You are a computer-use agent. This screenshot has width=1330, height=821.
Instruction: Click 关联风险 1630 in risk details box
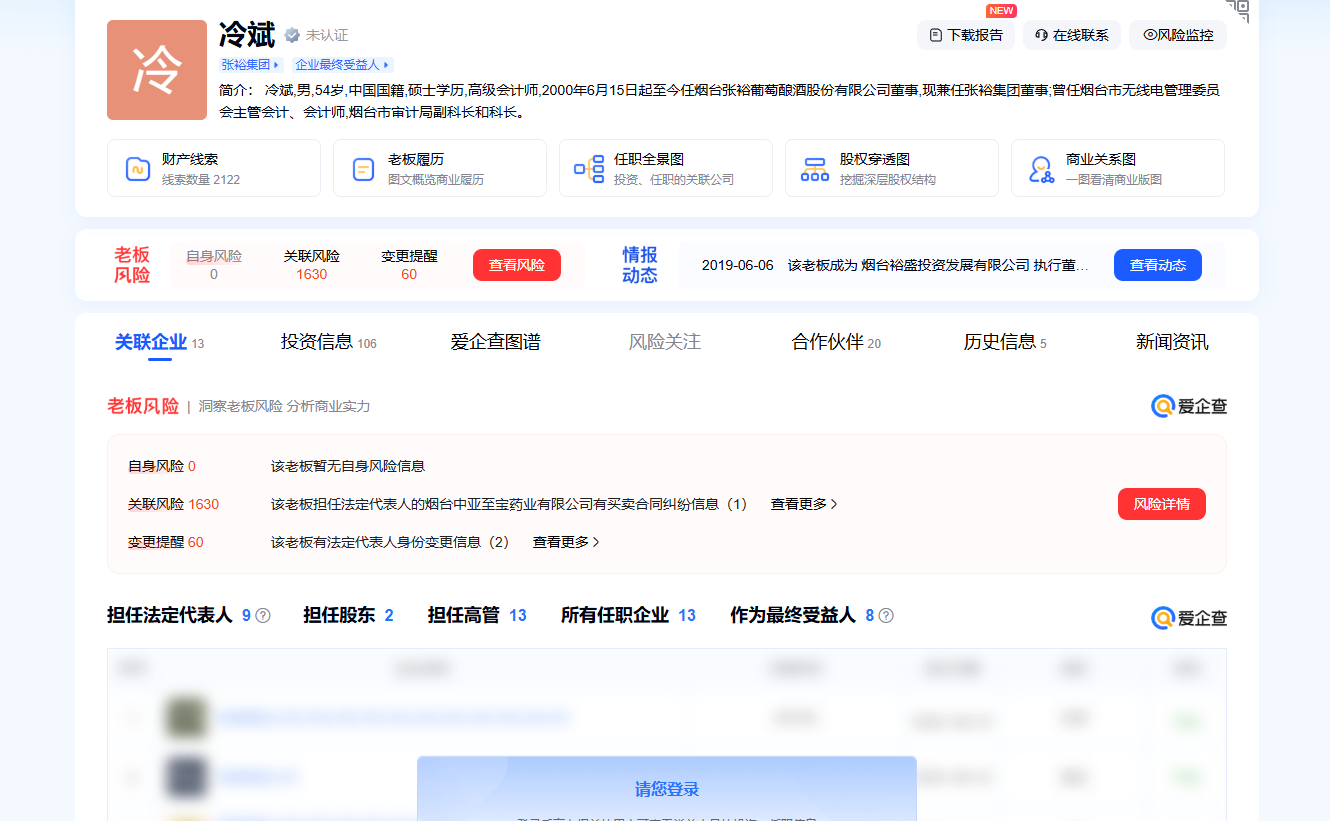173,504
